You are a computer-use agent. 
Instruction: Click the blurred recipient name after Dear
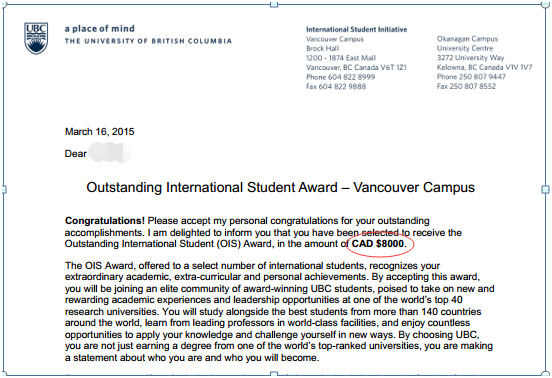point(110,153)
